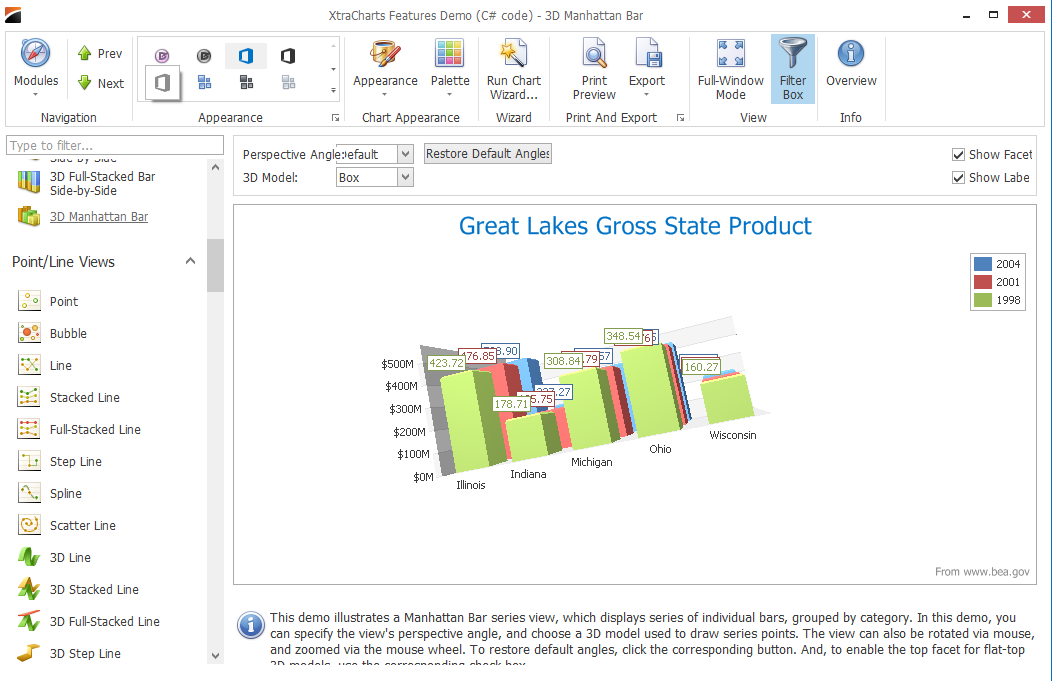1052x681 pixels.
Task: Click Restore Default Angles button
Action: click(x=488, y=154)
